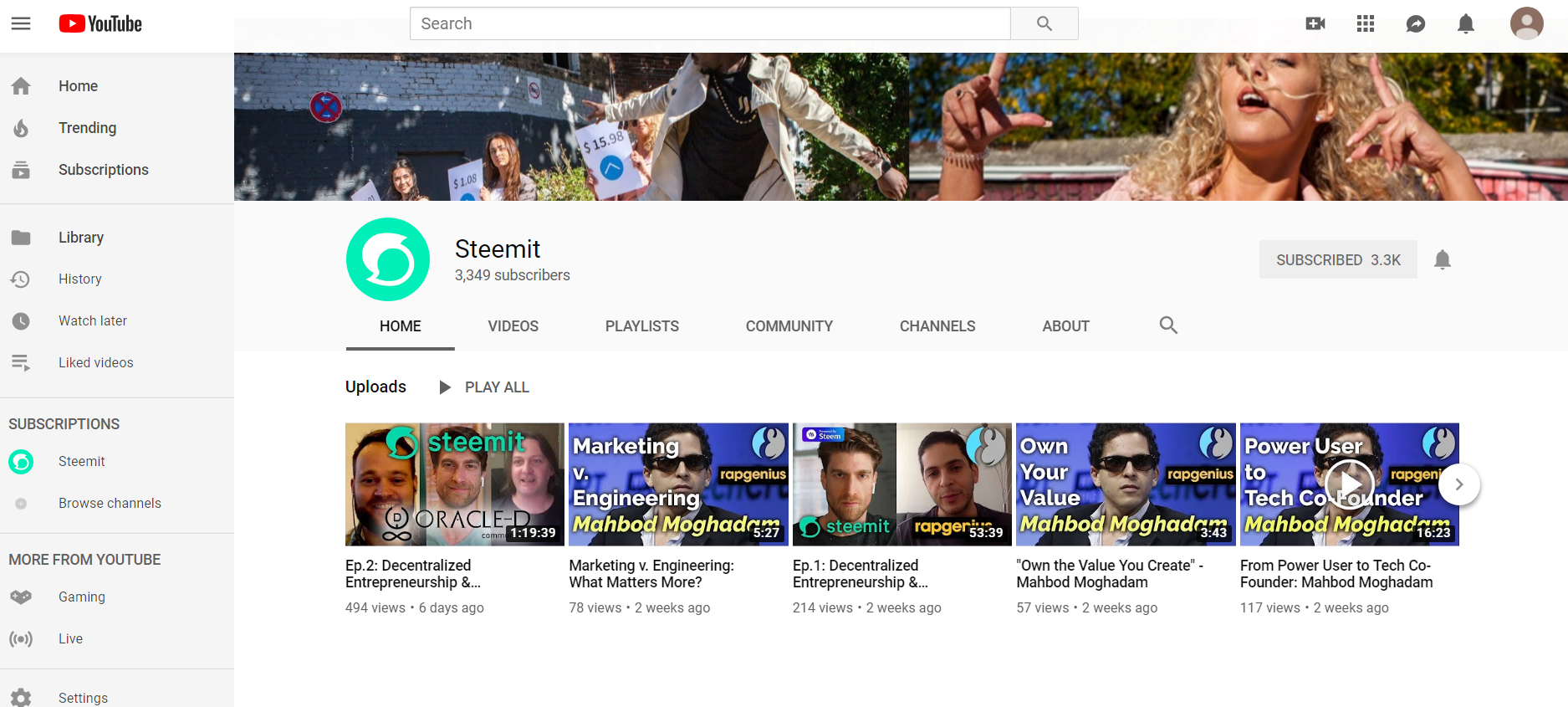1568x707 pixels.
Task: Click the Uploads section heading
Action: click(375, 387)
